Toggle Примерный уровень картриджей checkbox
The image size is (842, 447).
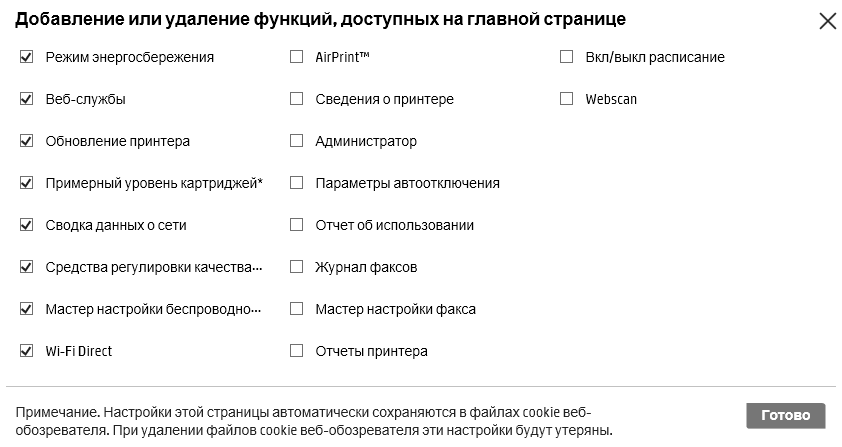click(27, 183)
